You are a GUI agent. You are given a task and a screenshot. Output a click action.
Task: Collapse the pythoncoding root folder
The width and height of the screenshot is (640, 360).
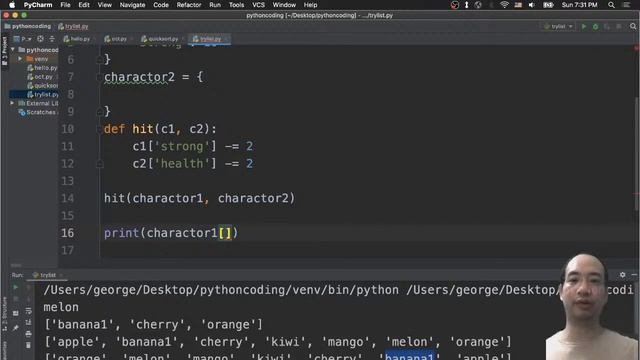tap(13, 49)
